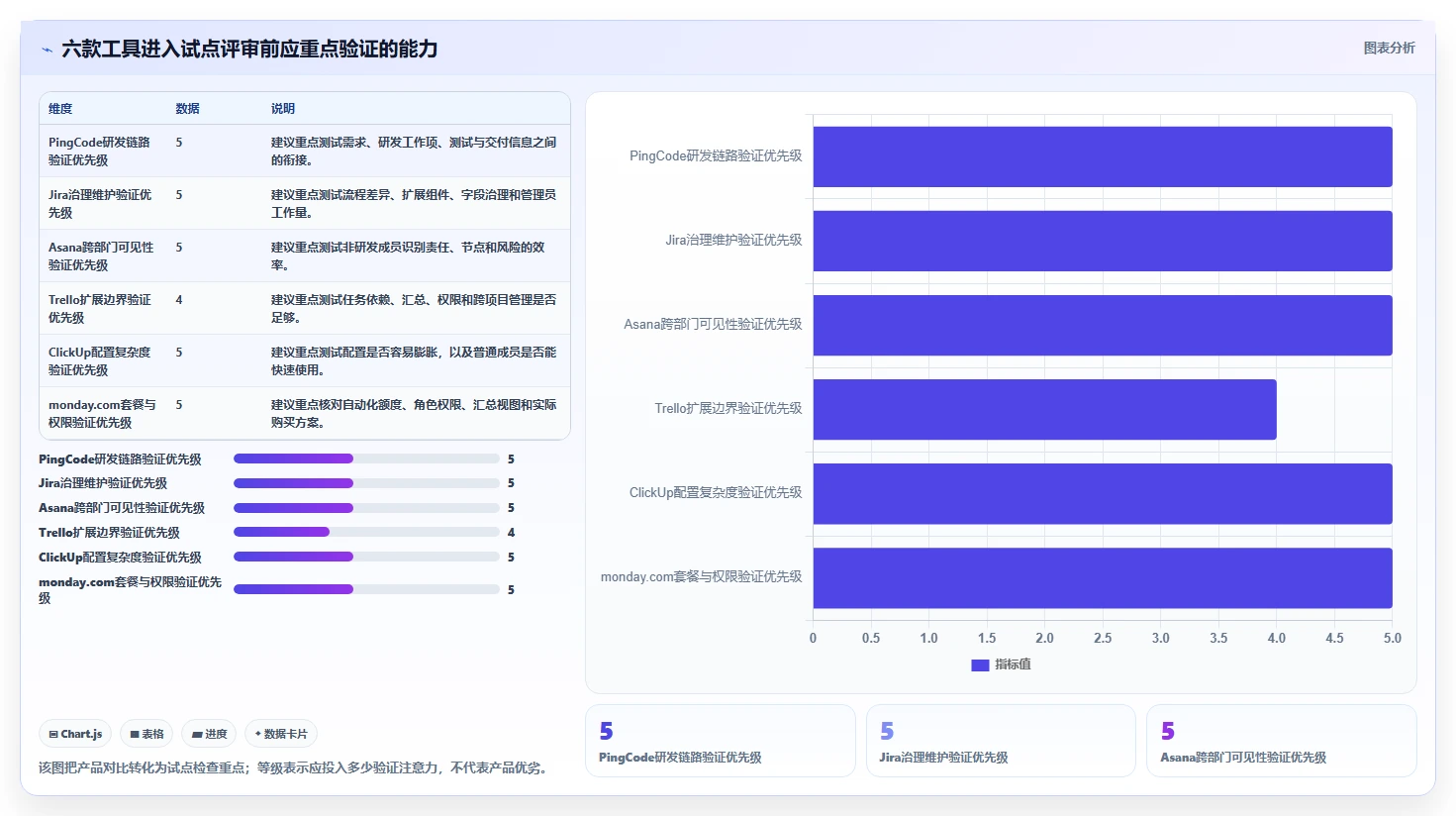Click the 维度 column header
Screen dimensions: 1456x816
pos(60,109)
